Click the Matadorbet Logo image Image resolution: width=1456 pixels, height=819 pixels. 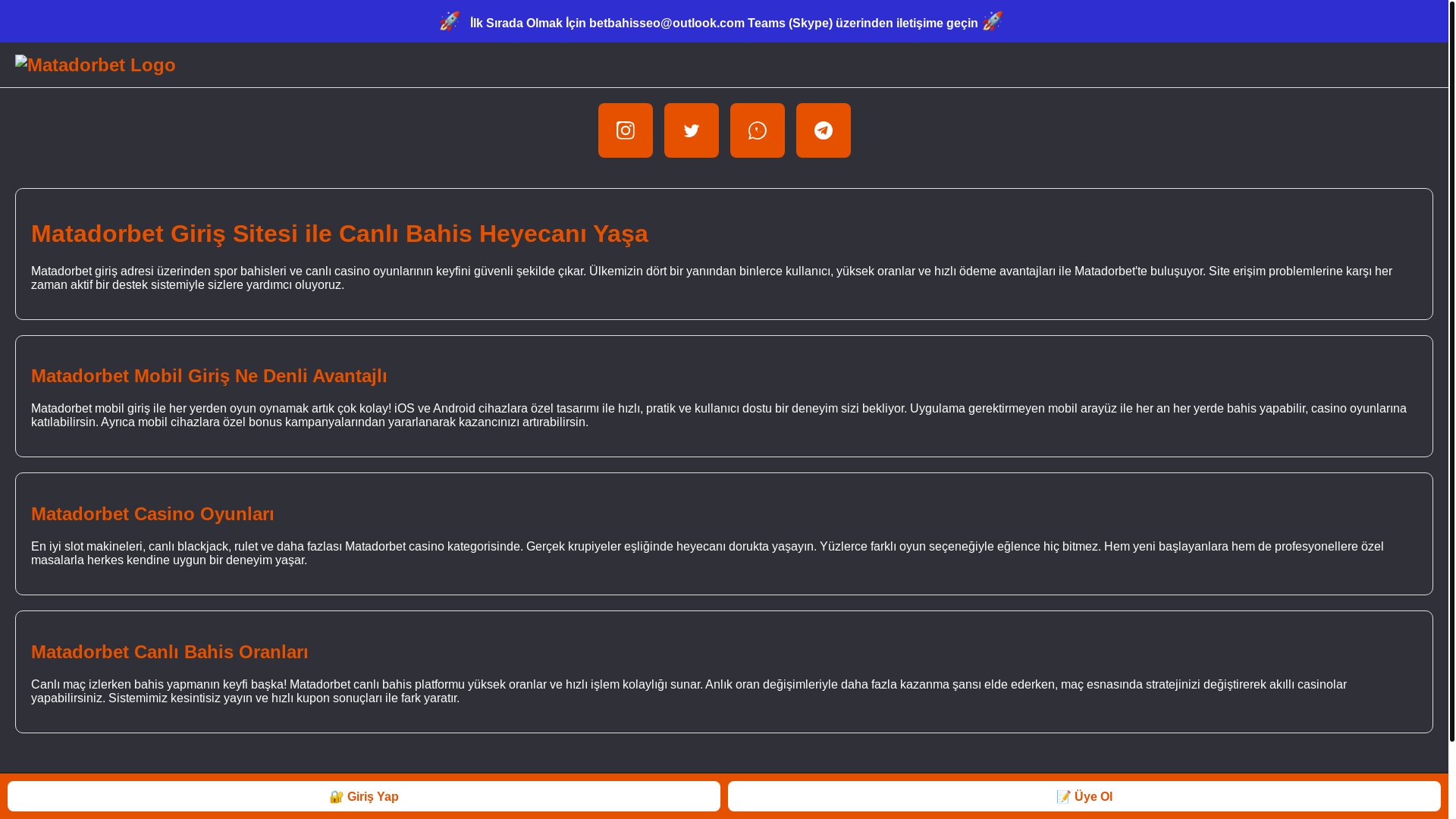(96, 65)
